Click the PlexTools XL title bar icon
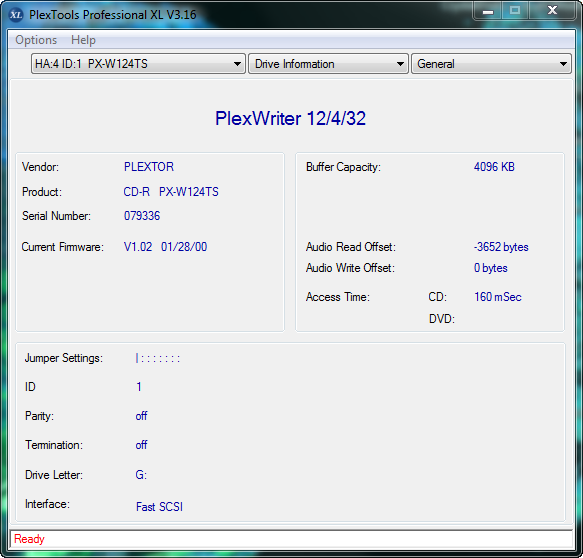583x558 pixels. pyautogui.click(x=16, y=15)
